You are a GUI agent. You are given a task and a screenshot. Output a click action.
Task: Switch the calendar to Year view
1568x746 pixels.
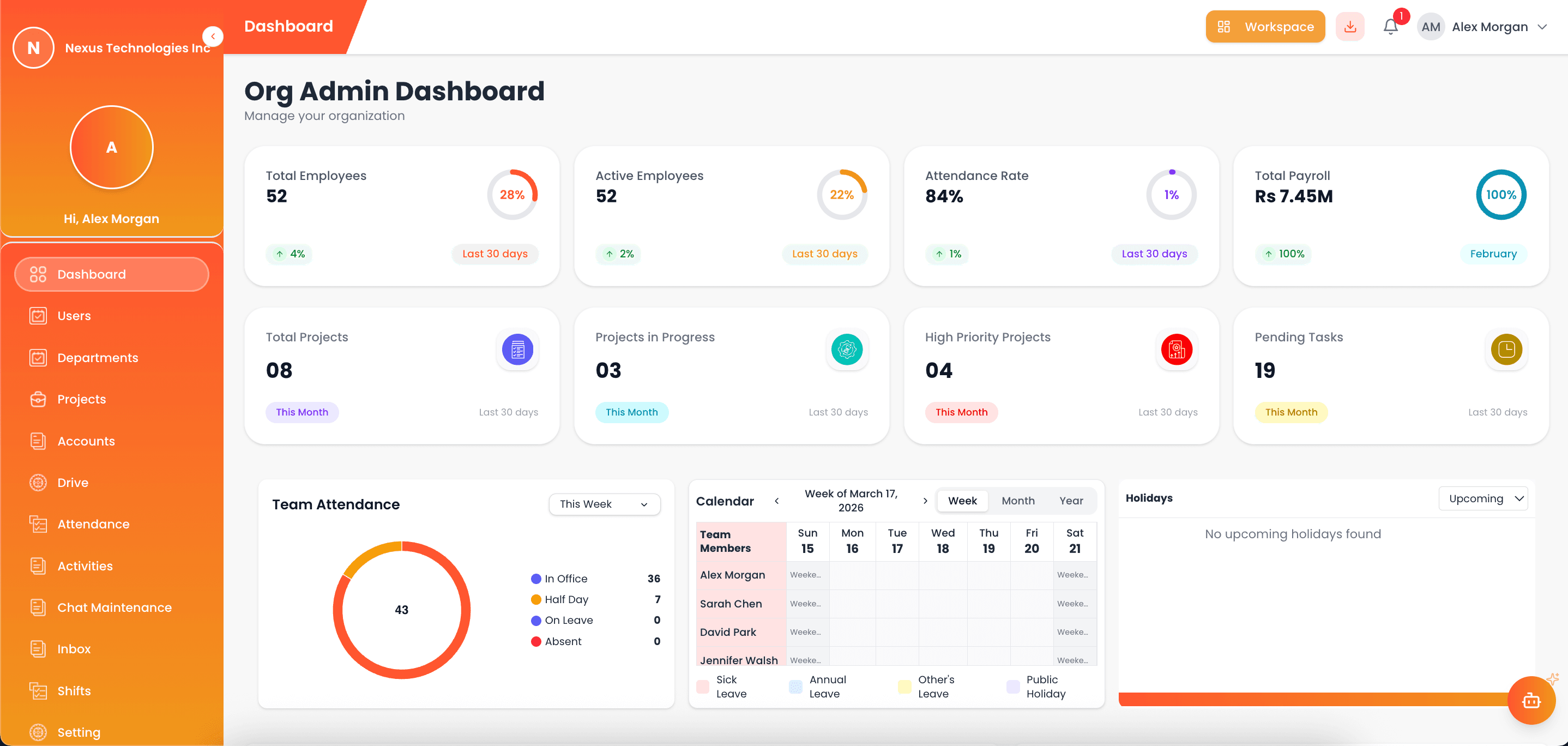(x=1071, y=501)
